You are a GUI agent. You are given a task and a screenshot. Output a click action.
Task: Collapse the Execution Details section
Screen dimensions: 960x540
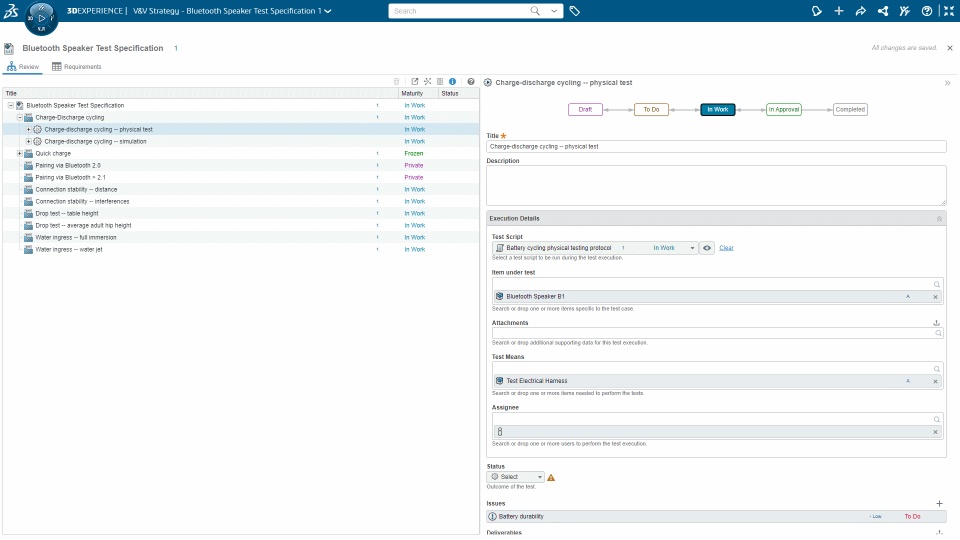pos(939,219)
